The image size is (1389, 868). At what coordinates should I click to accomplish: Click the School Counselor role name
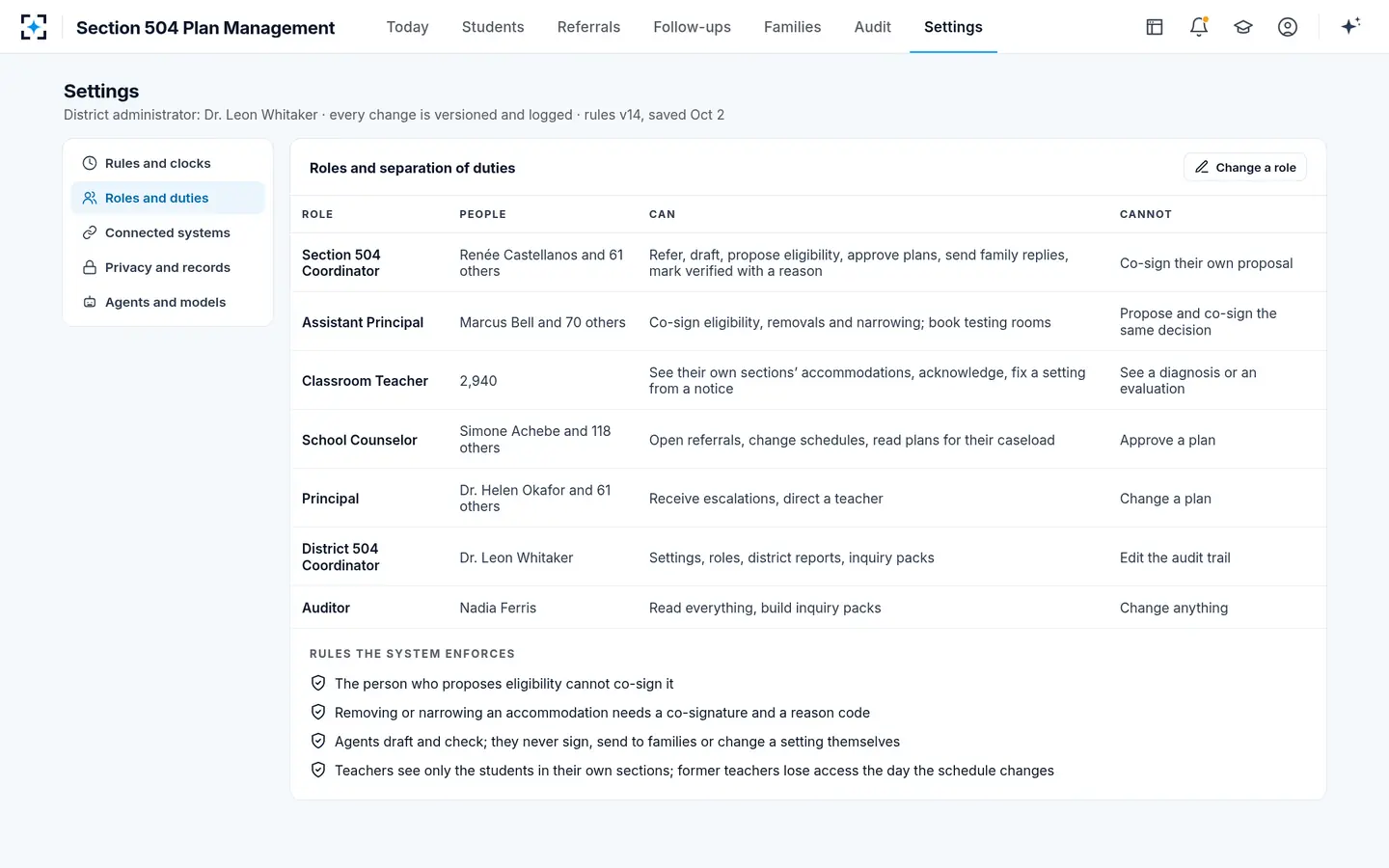360,440
